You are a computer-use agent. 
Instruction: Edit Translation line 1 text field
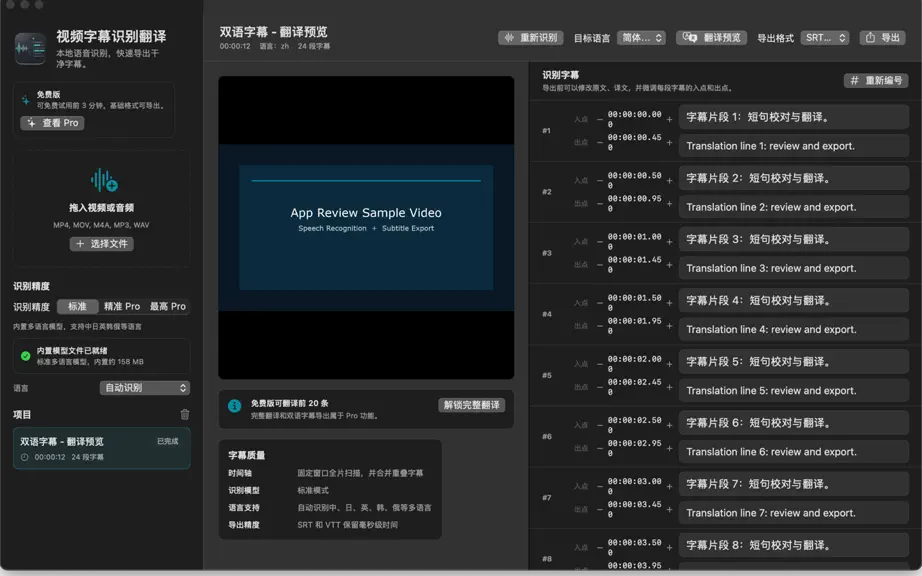(794, 146)
